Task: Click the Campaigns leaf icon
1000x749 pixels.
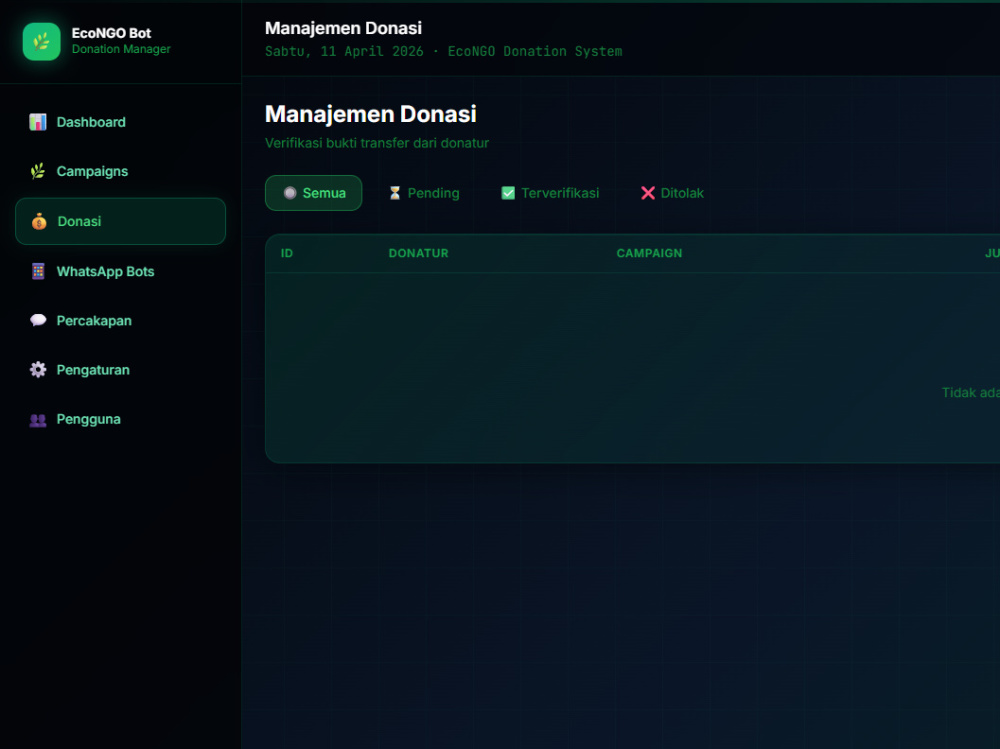Action: pos(38,171)
